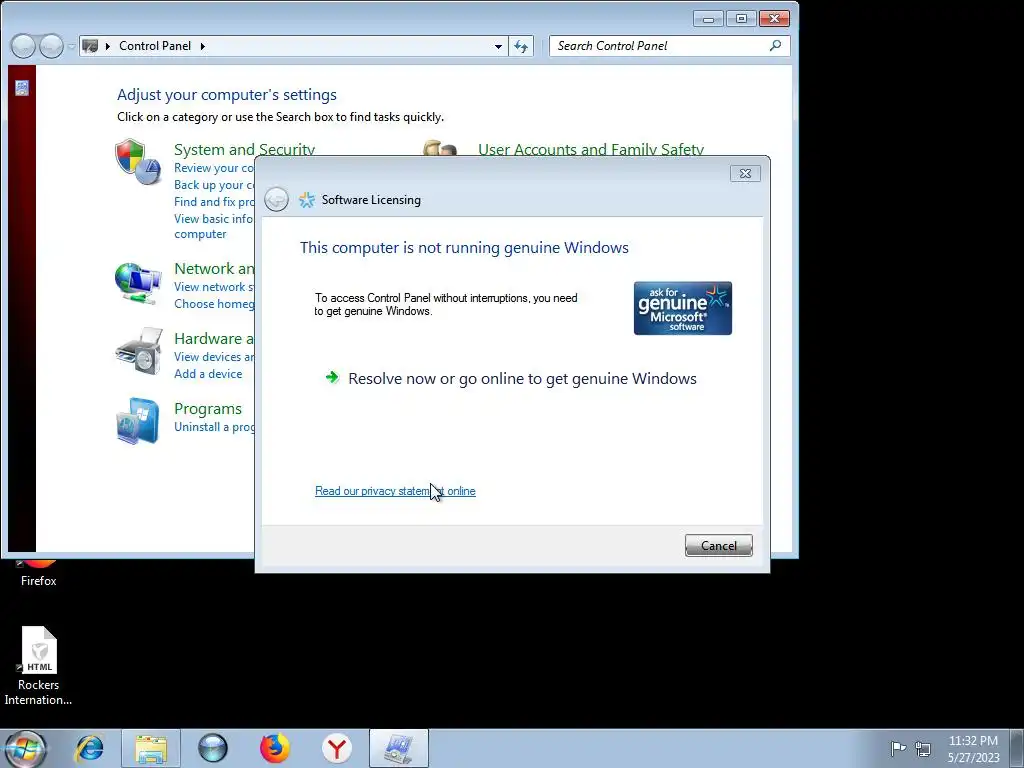Click the search magnifier icon
The height and width of the screenshot is (768, 1024).
[775, 46]
